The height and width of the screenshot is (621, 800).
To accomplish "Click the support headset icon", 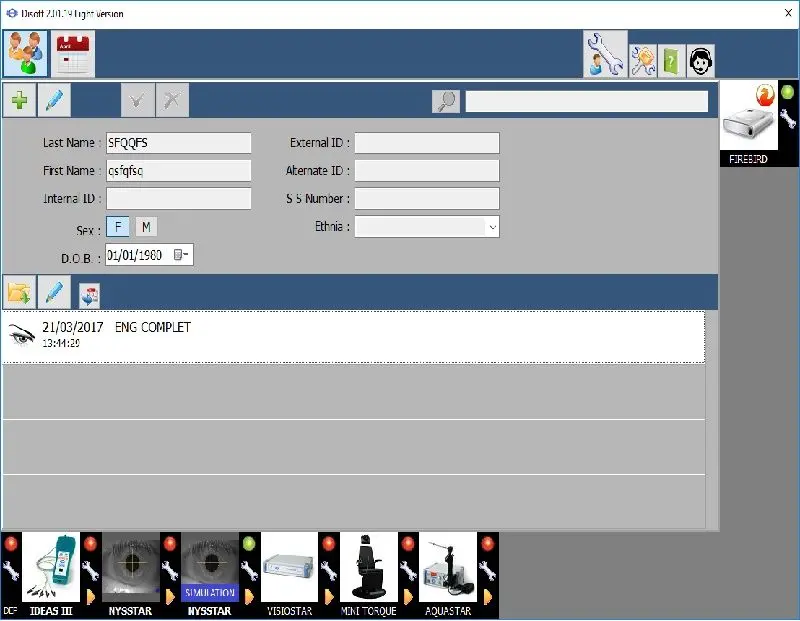I will pyautogui.click(x=700, y=61).
